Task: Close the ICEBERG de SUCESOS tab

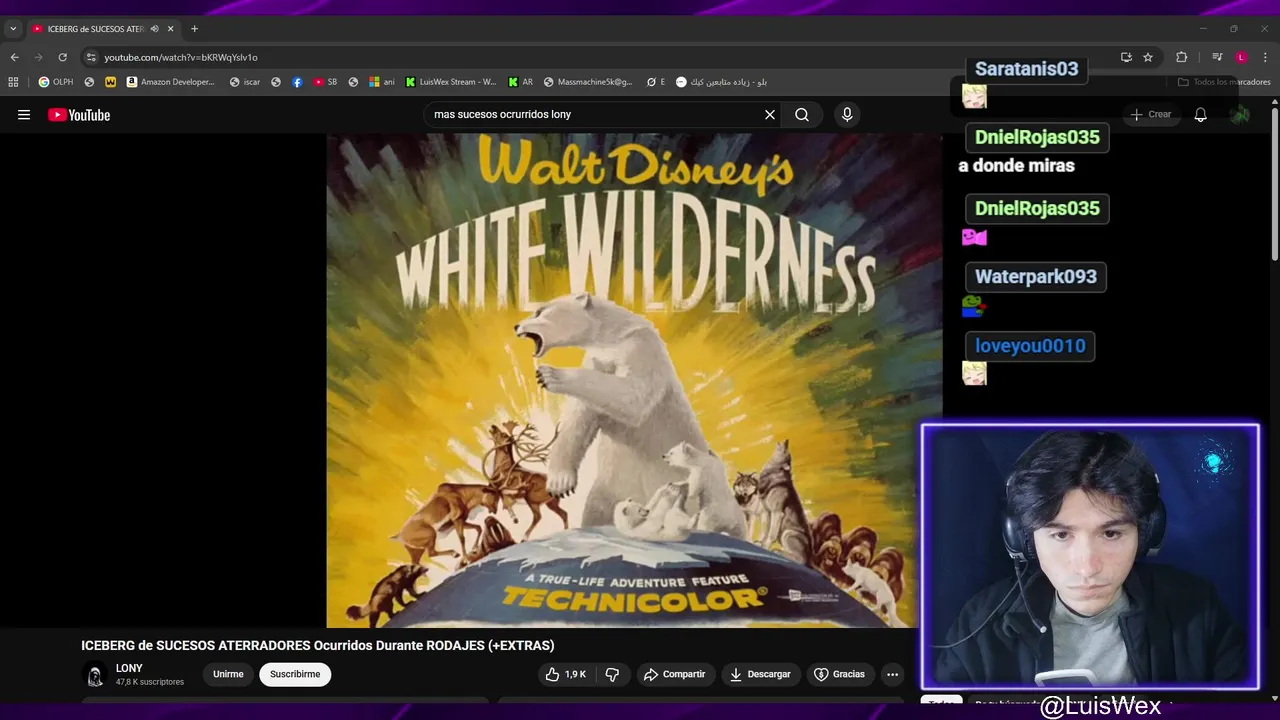Action: pyautogui.click(x=170, y=29)
